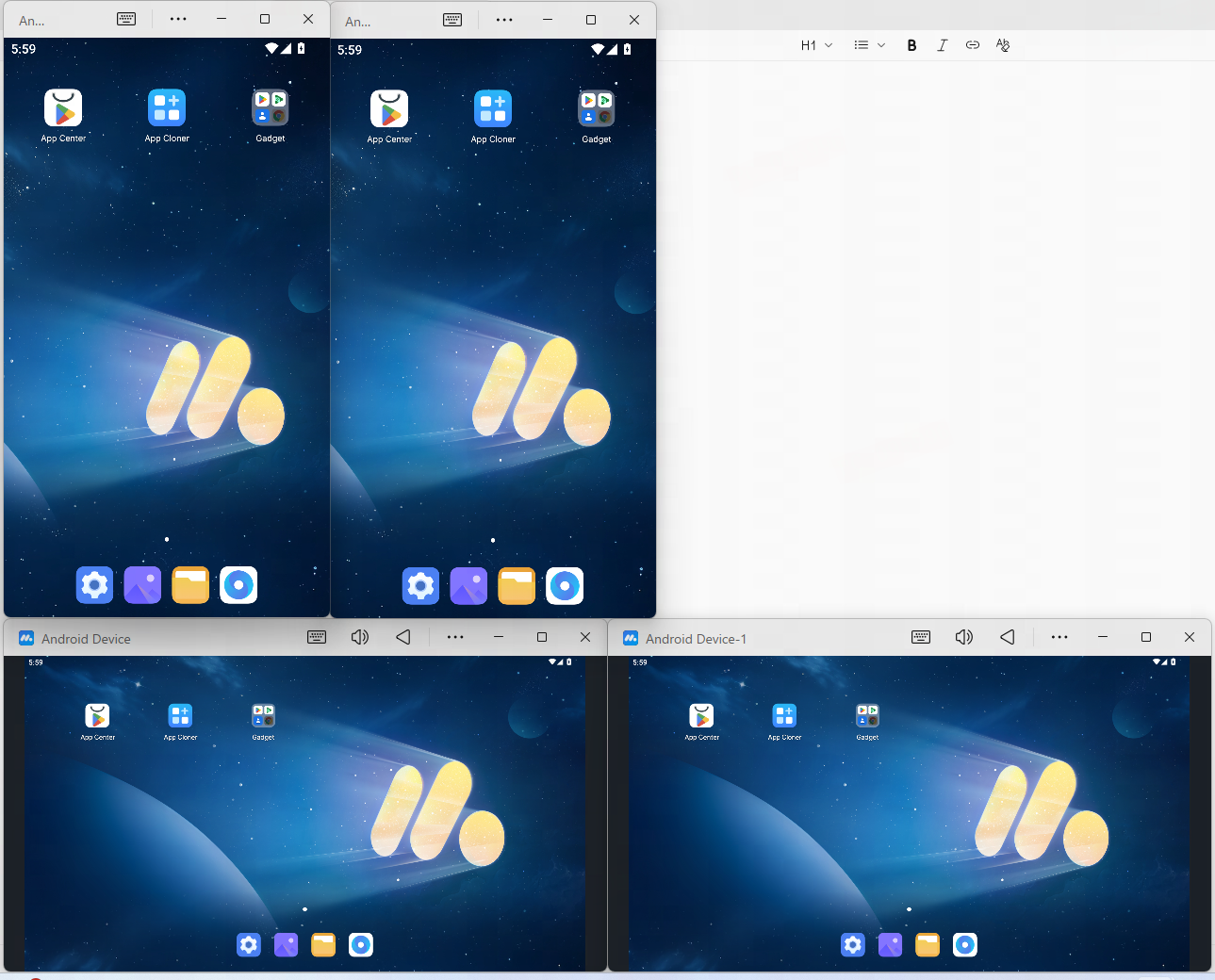Launch App Cloner in left portrait emulator
Viewport: 1215px width, 980px height.
tap(167, 107)
